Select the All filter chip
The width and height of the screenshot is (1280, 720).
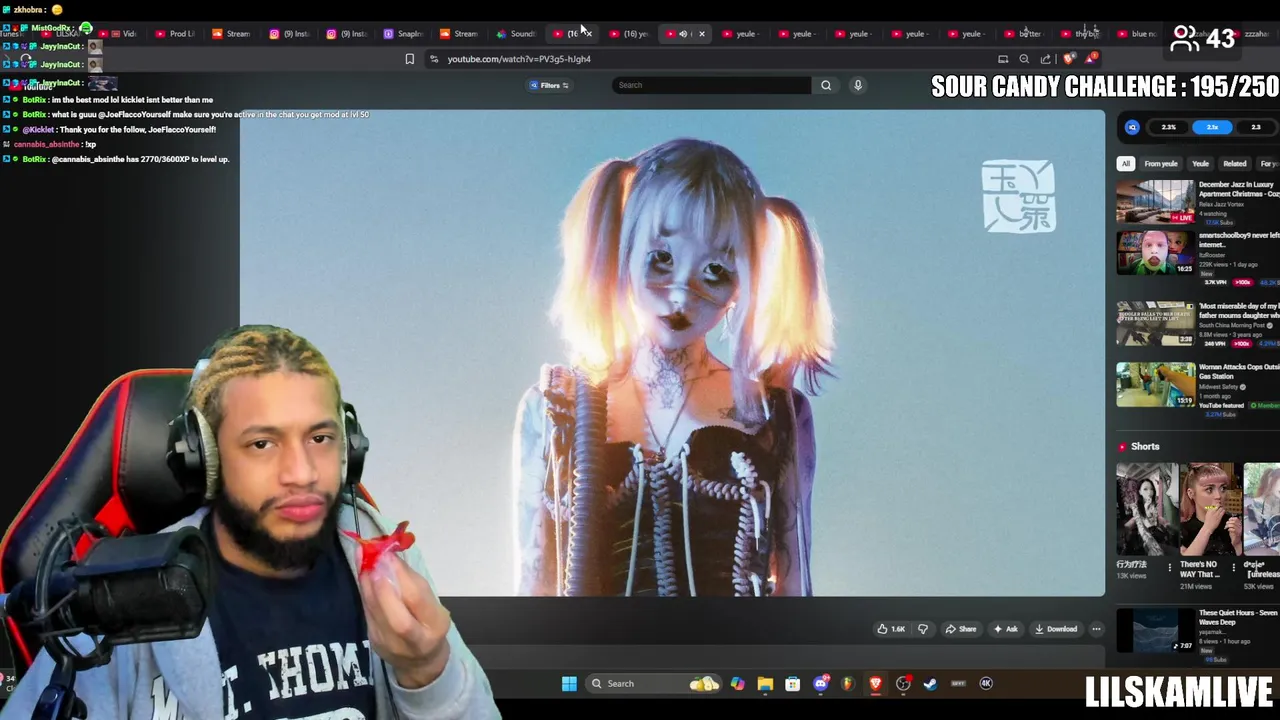tap(1126, 164)
